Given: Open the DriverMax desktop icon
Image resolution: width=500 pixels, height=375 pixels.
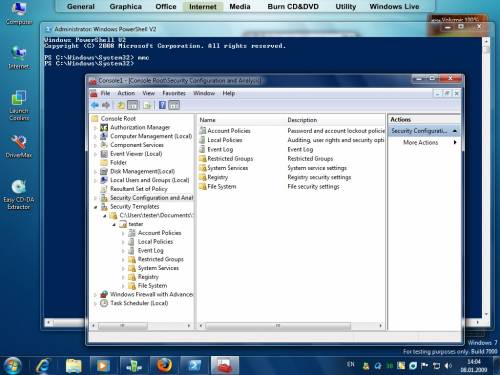Looking at the screenshot, I should click(19, 146).
